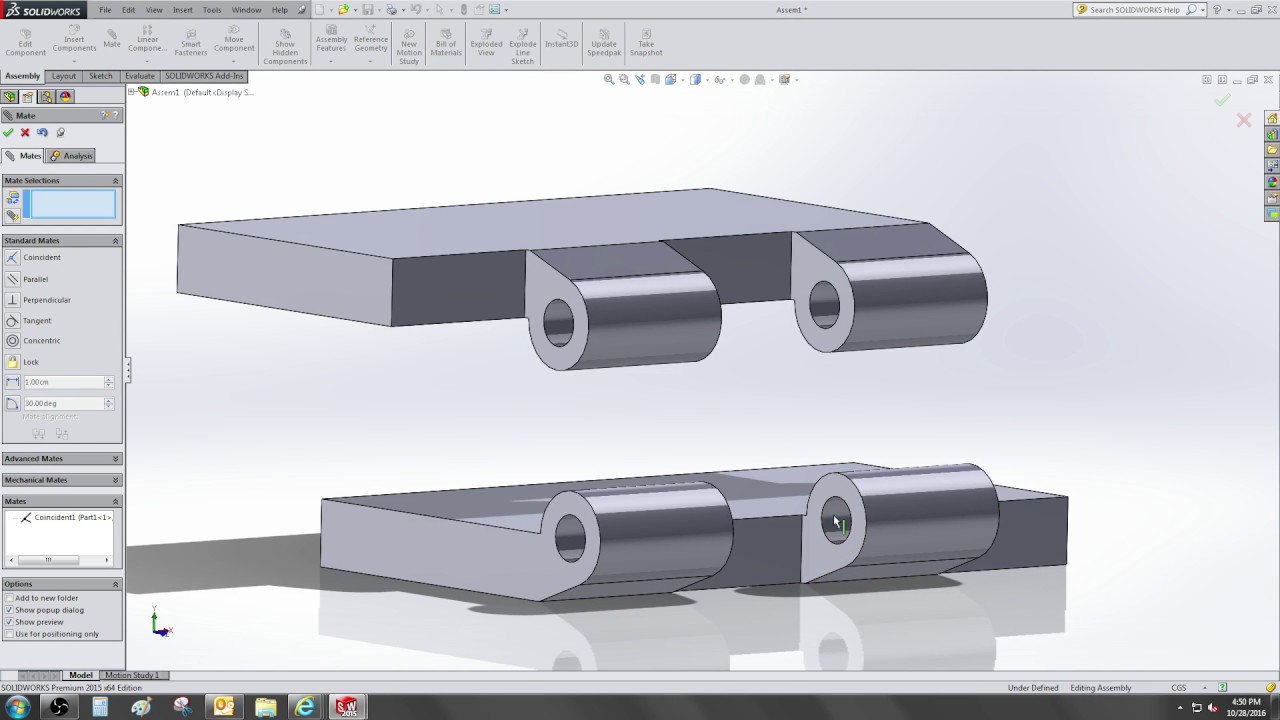Collapse the Mates list section
This screenshot has height=720, width=1280.
tap(115, 502)
